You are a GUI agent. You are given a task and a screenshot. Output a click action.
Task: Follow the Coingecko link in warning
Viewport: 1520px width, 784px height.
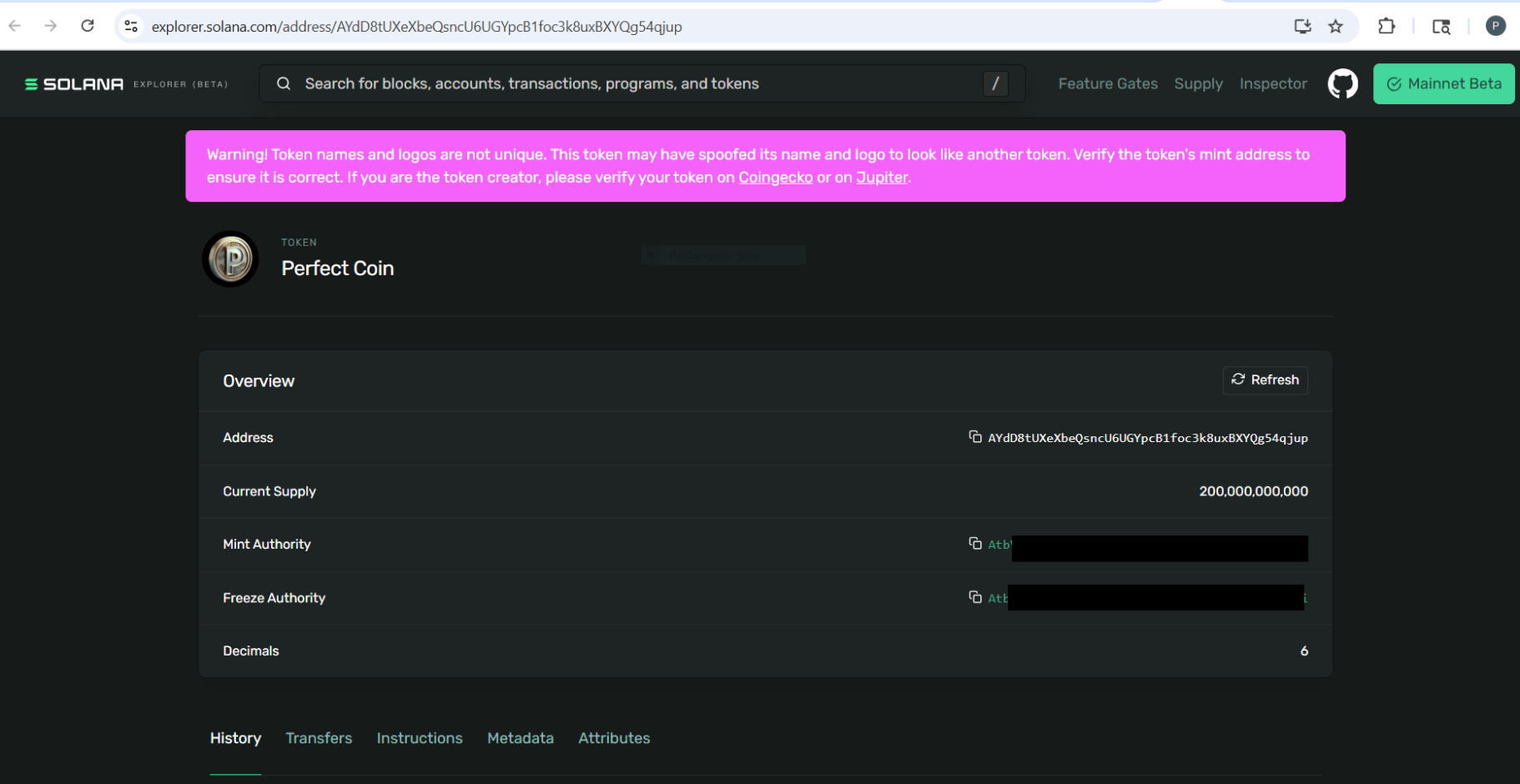(x=775, y=178)
